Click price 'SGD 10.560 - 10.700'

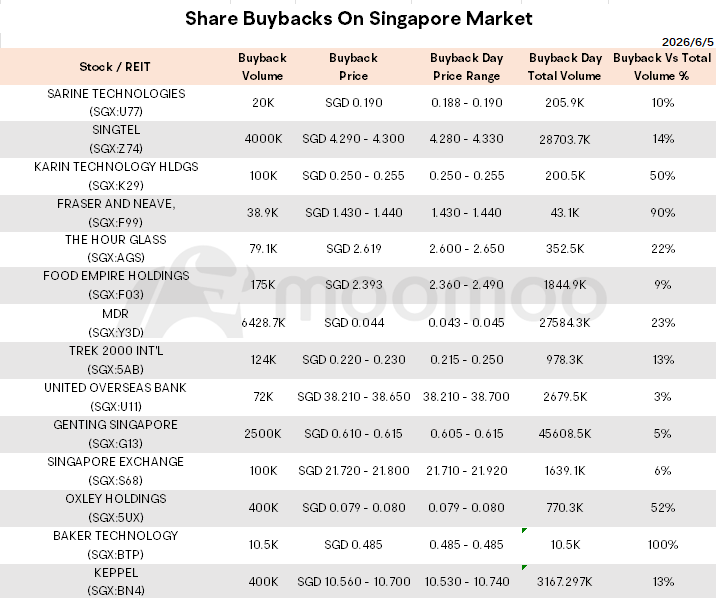pos(353,582)
